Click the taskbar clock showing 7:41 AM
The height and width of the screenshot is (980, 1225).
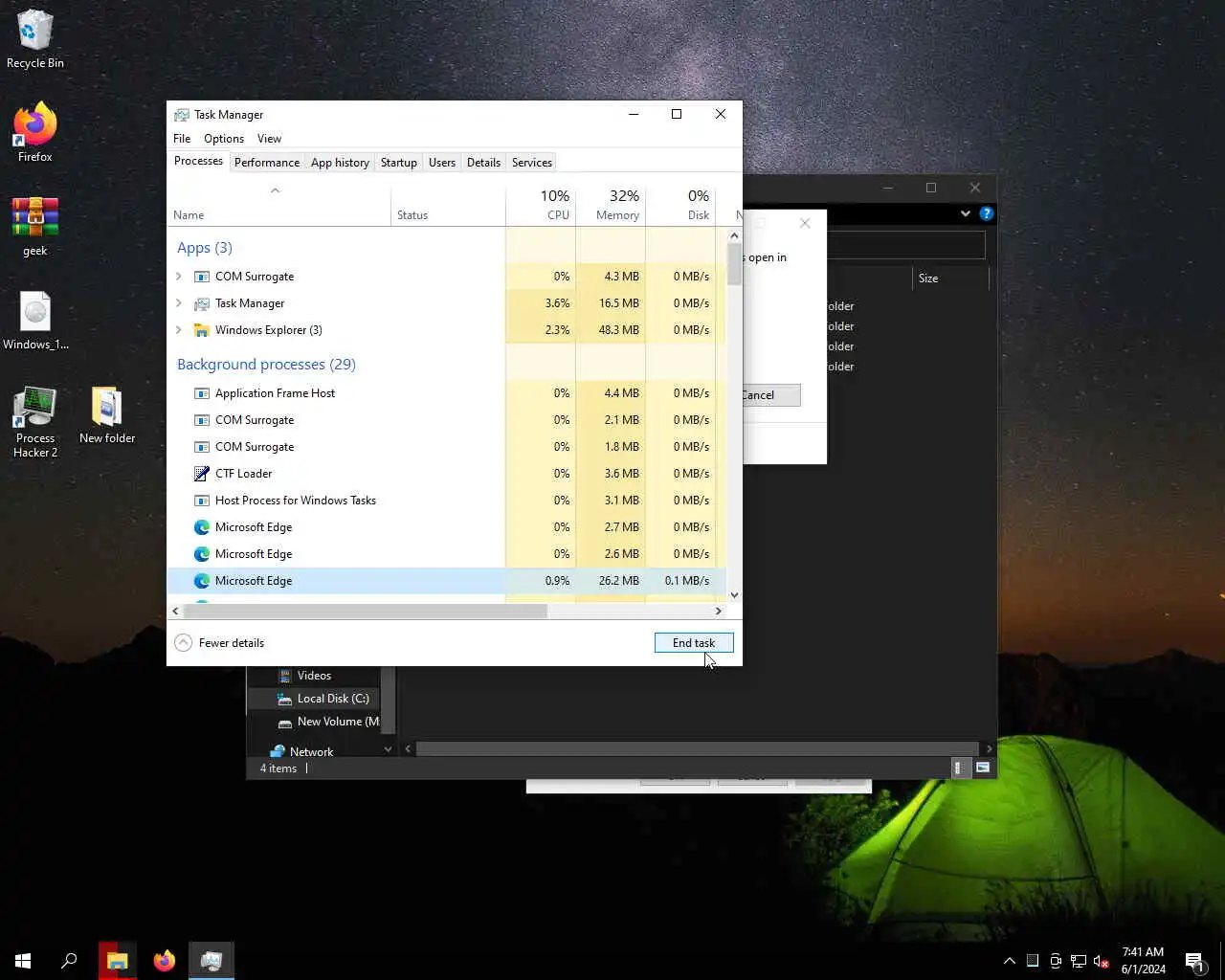pyautogui.click(x=1143, y=961)
